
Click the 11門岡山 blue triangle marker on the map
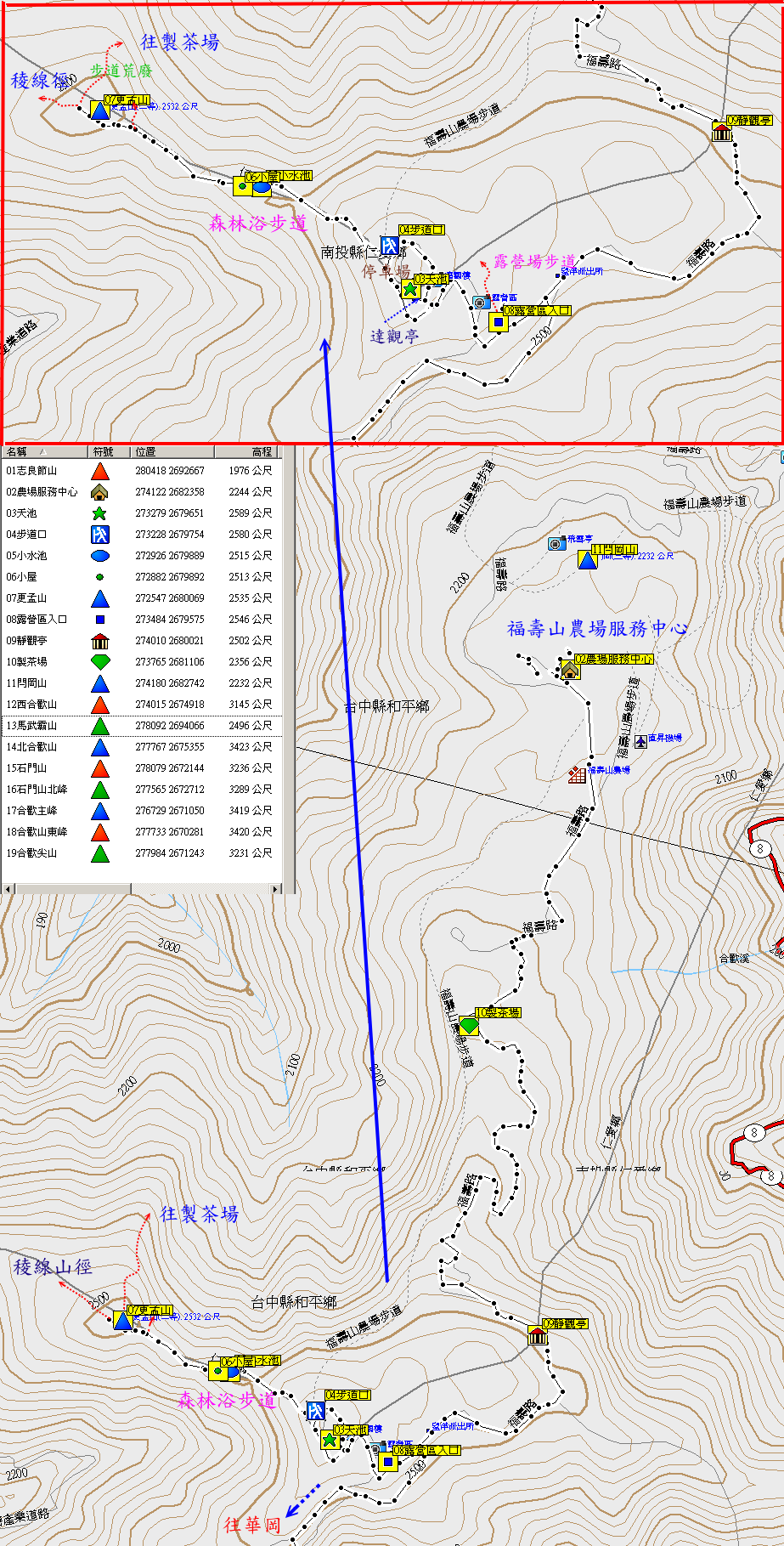587,560
